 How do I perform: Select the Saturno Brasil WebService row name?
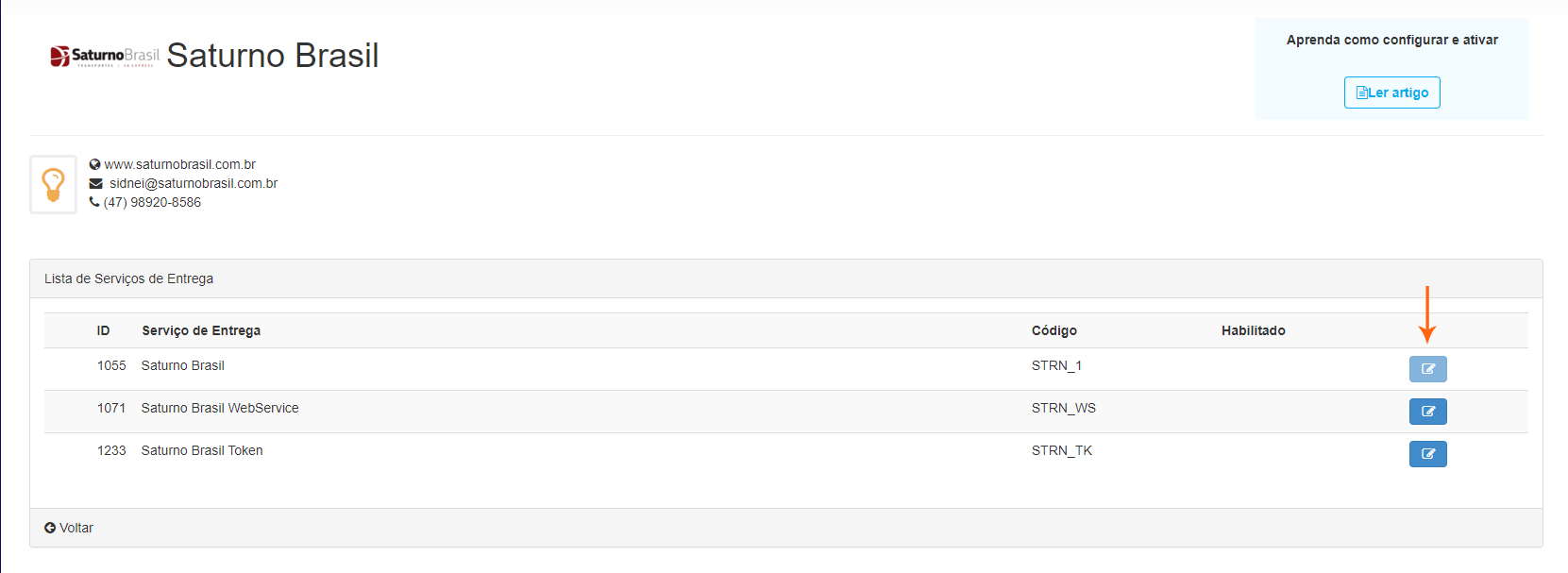pos(220,408)
